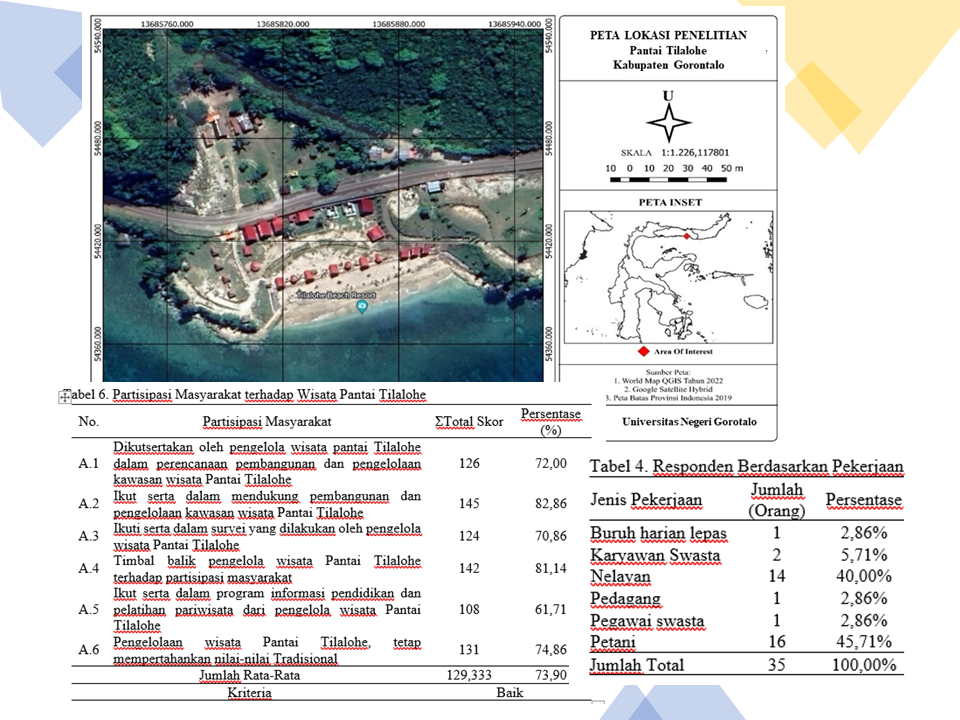This screenshot has width=960, height=720.
Task: Click percentage "72,00" in row A.1
Action: pyautogui.click(x=551, y=463)
